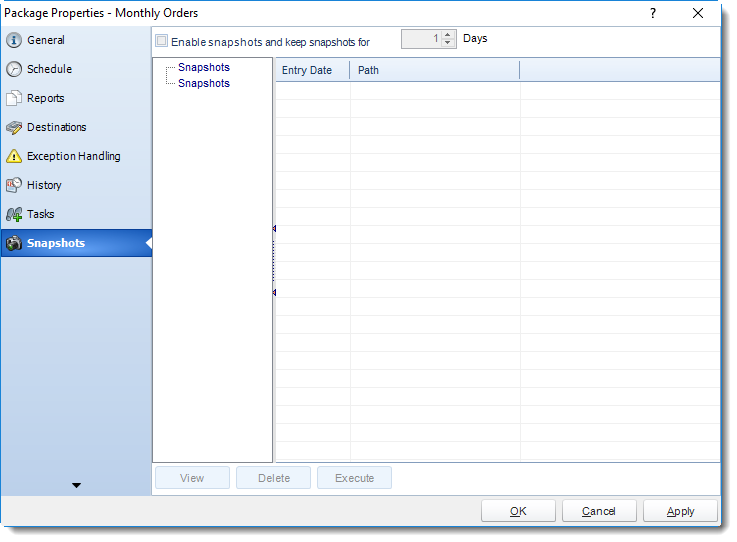Decrease the days spinner value
This screenshot has height=542, width=737.
[448, 44]
